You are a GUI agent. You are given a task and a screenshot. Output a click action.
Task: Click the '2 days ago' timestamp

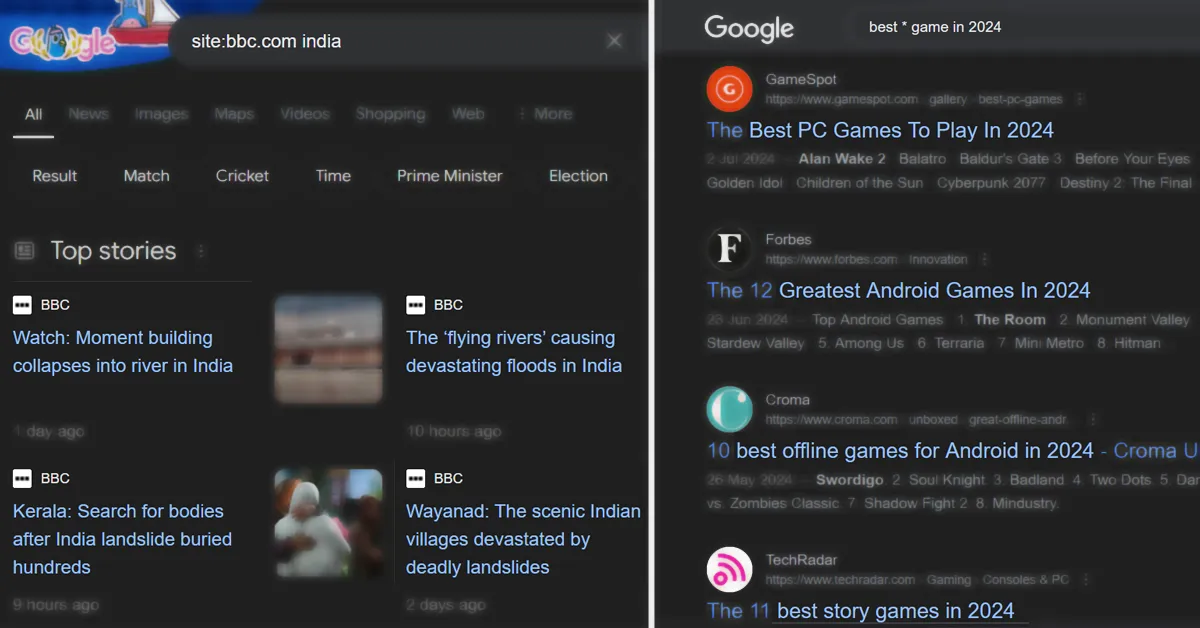(x=446, y=605)
